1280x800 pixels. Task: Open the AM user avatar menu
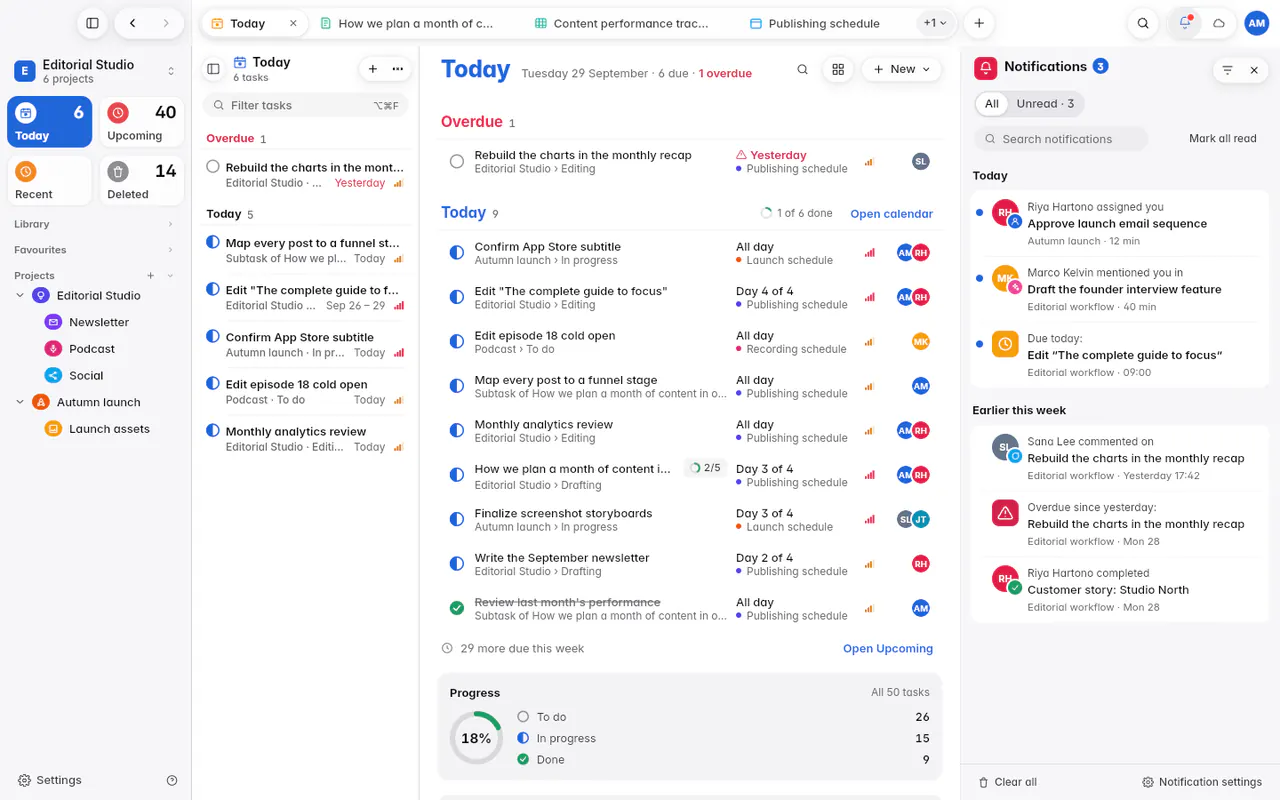tap(1257, 23)
